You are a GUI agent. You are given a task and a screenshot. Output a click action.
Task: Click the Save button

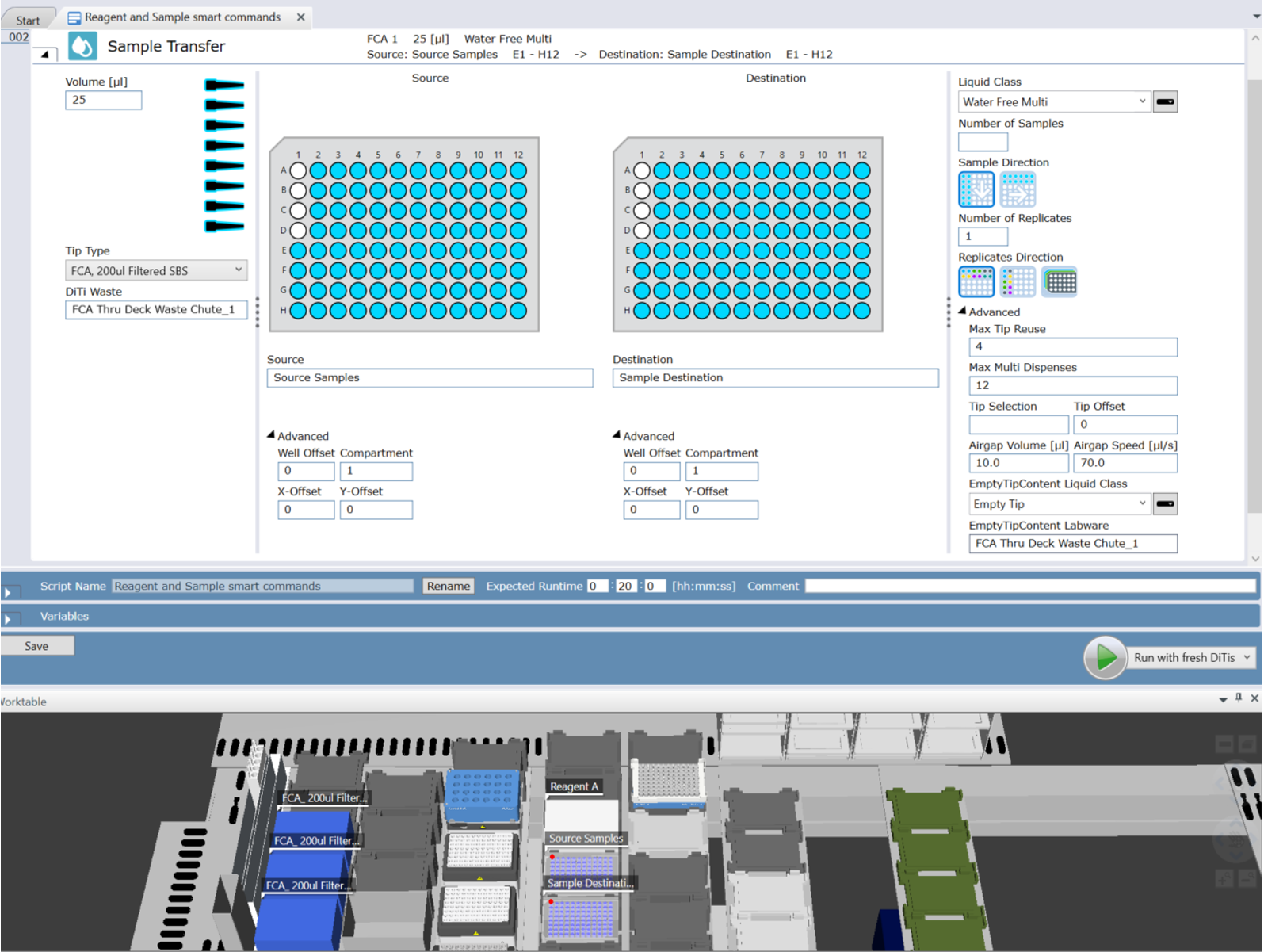36,646
